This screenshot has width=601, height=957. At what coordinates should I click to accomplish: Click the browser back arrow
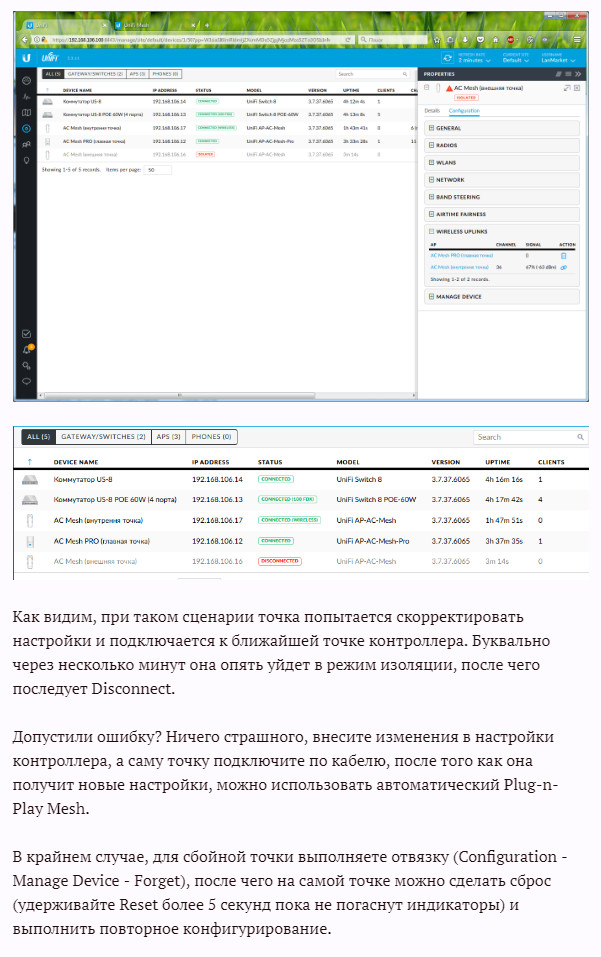pos(25,40)
